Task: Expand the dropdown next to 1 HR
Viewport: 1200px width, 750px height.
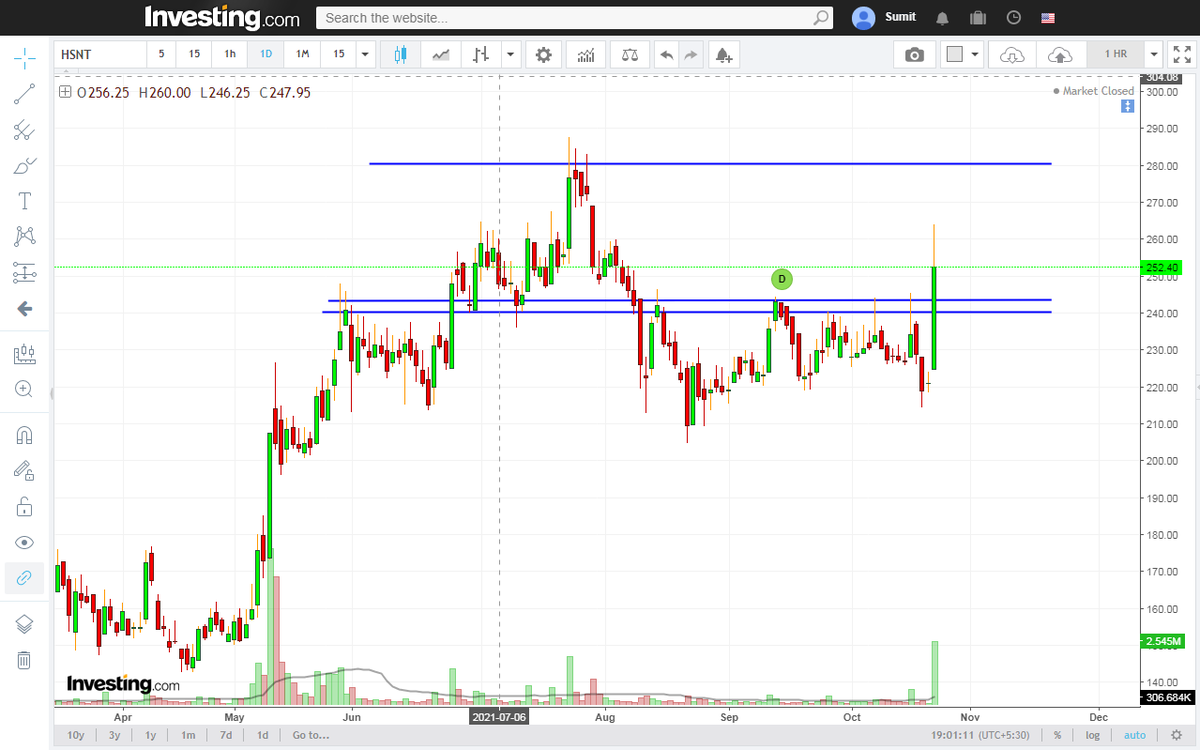Action: click(1153, 54)
